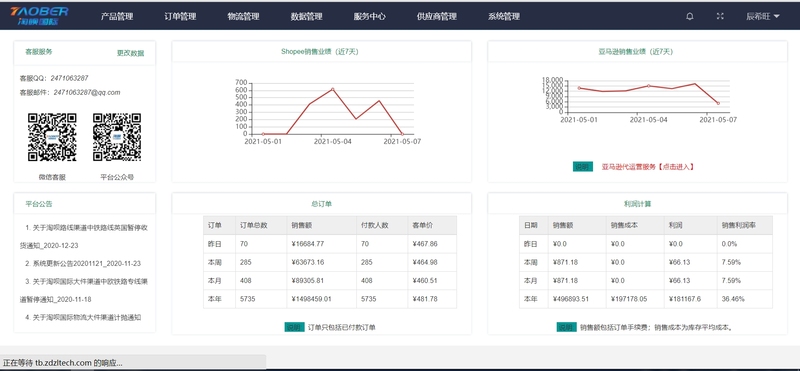Viewport: 800px width, 371px height.
Task: Click the ¥496893.51 yearly sales cell
Action: click(577, 299)
